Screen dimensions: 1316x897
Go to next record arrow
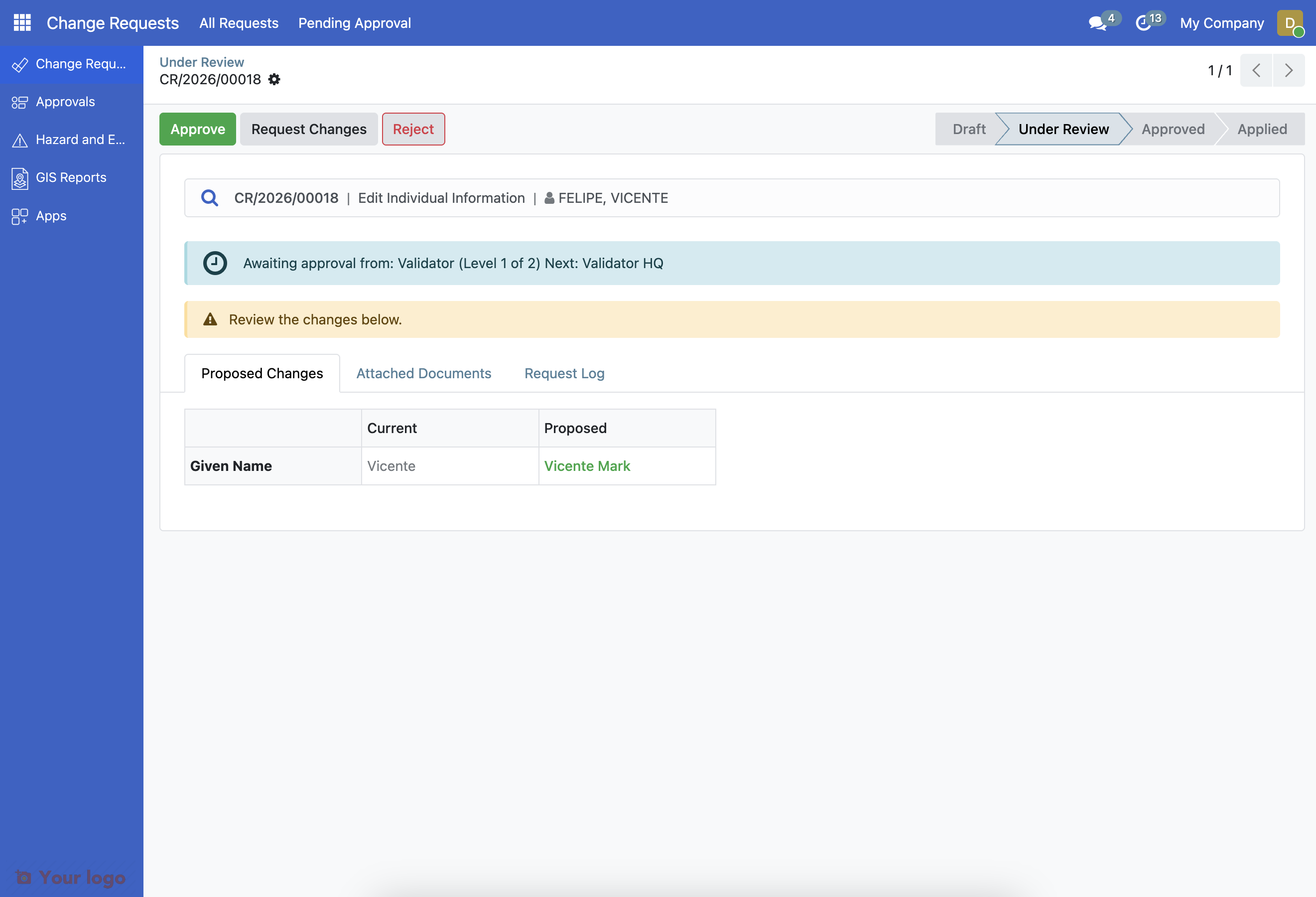click(1289, 70)
